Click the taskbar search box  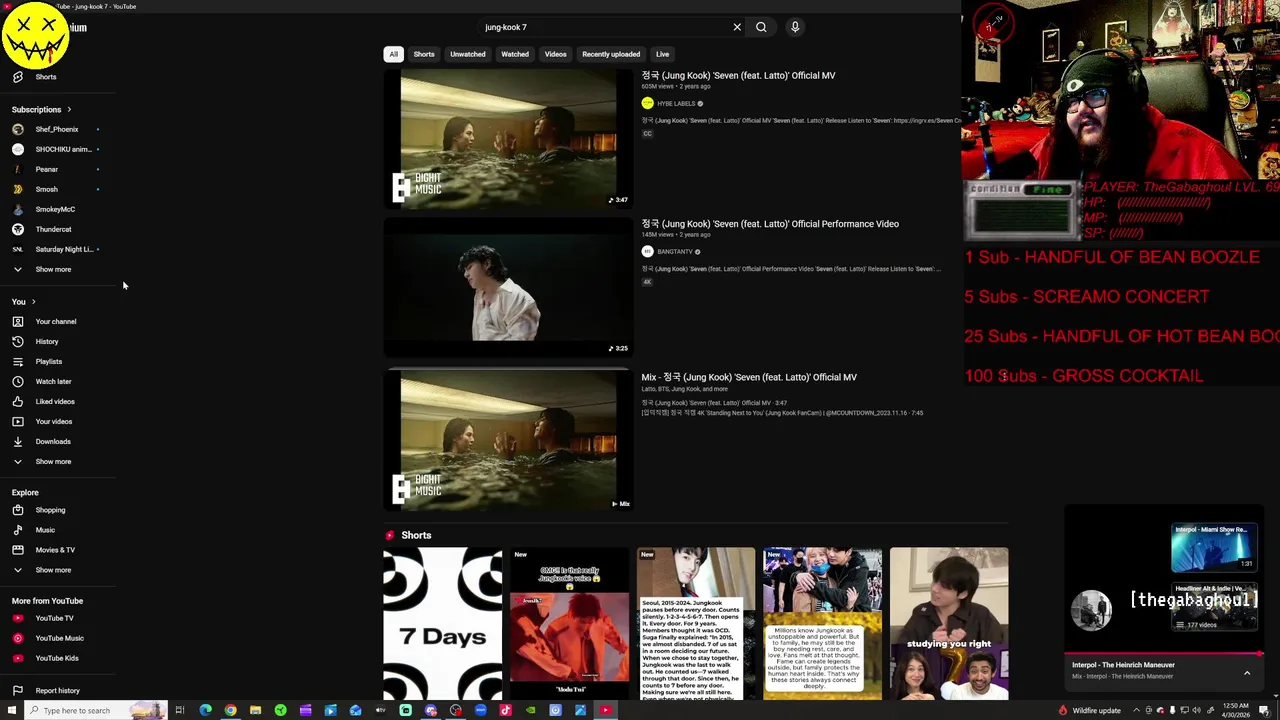pos(95,710)
